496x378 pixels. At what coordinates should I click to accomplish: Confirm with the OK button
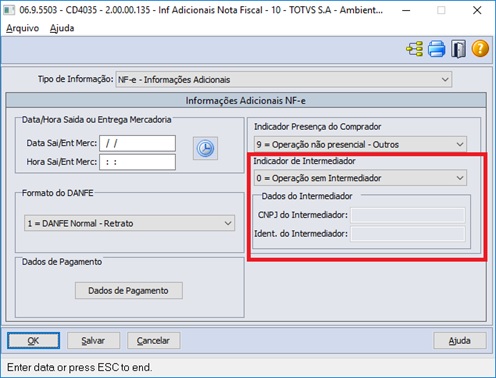[33, 341]
